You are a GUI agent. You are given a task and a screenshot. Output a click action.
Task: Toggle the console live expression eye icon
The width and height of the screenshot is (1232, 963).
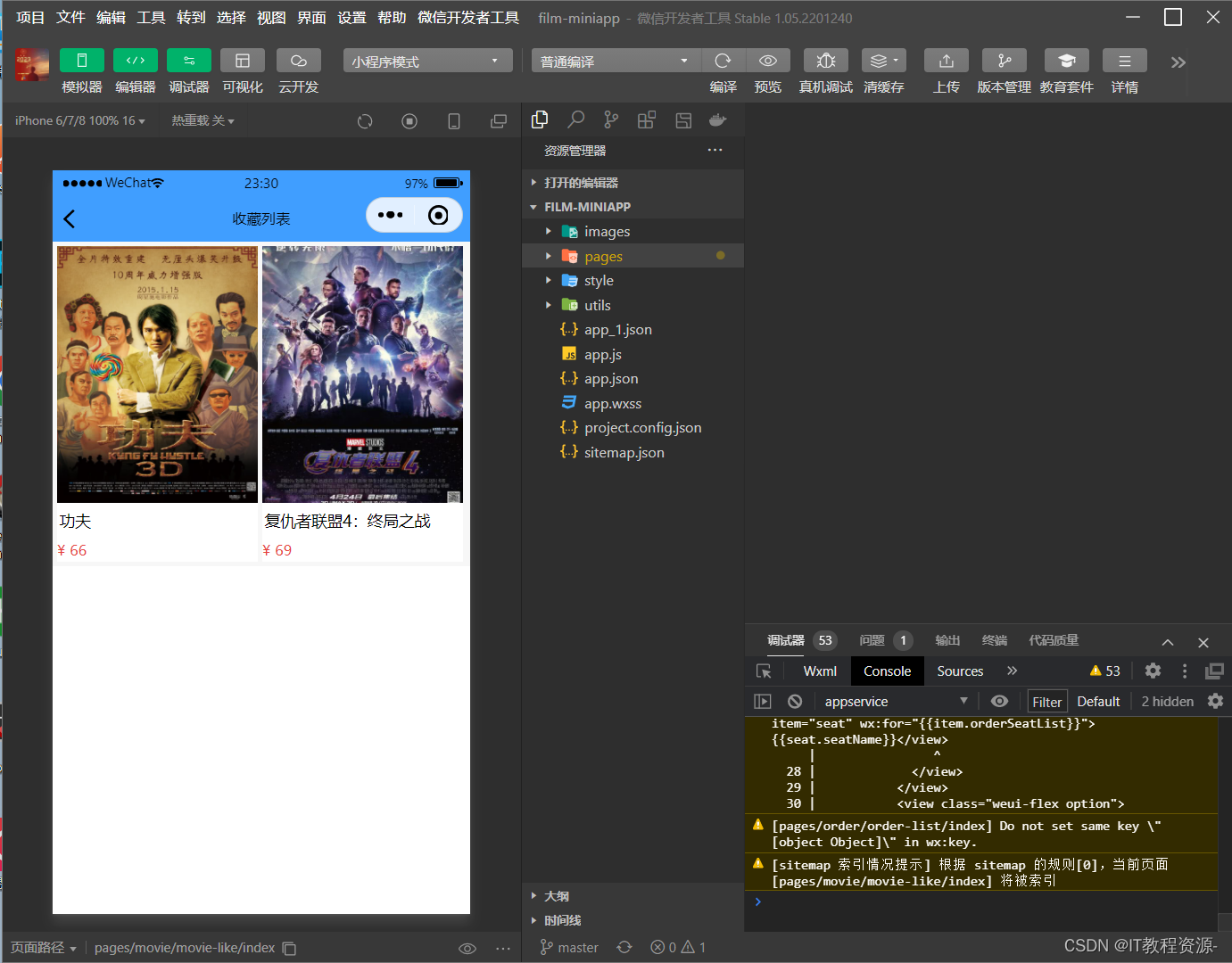[1000, 702]
